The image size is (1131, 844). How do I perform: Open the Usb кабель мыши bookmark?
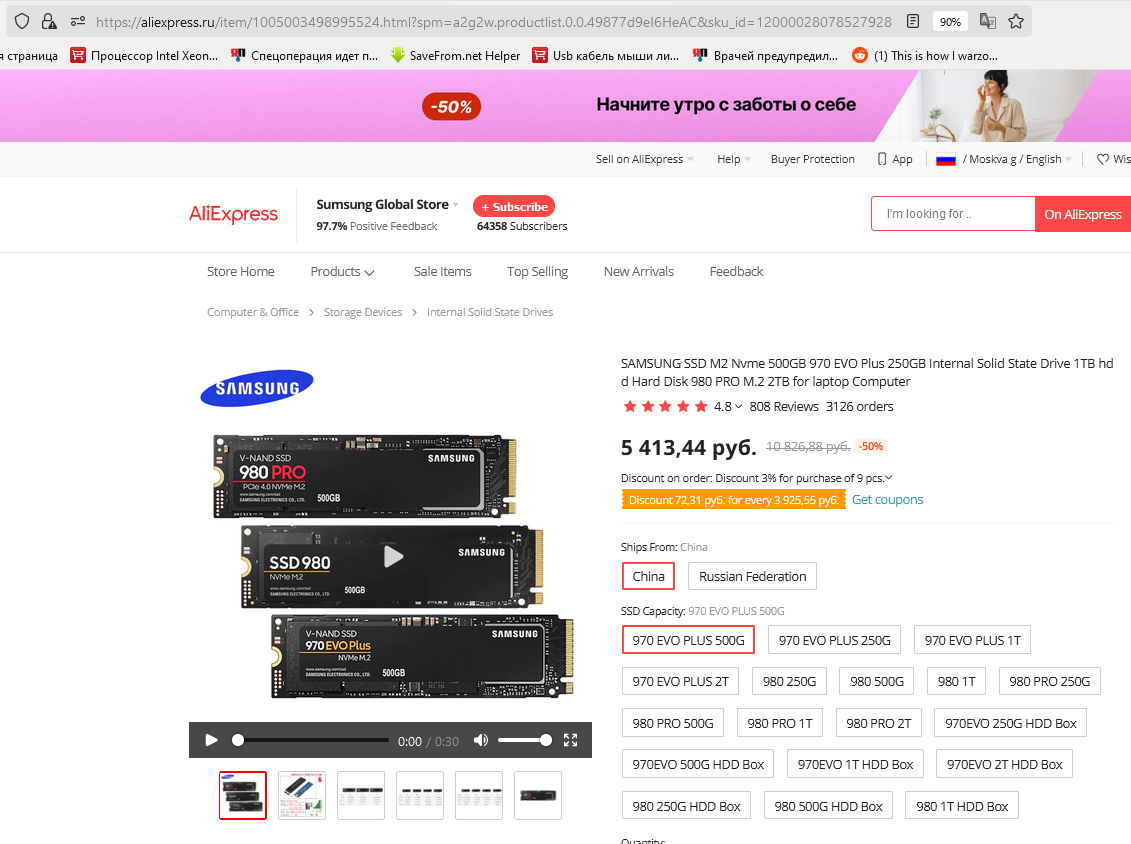pos(605,56)
